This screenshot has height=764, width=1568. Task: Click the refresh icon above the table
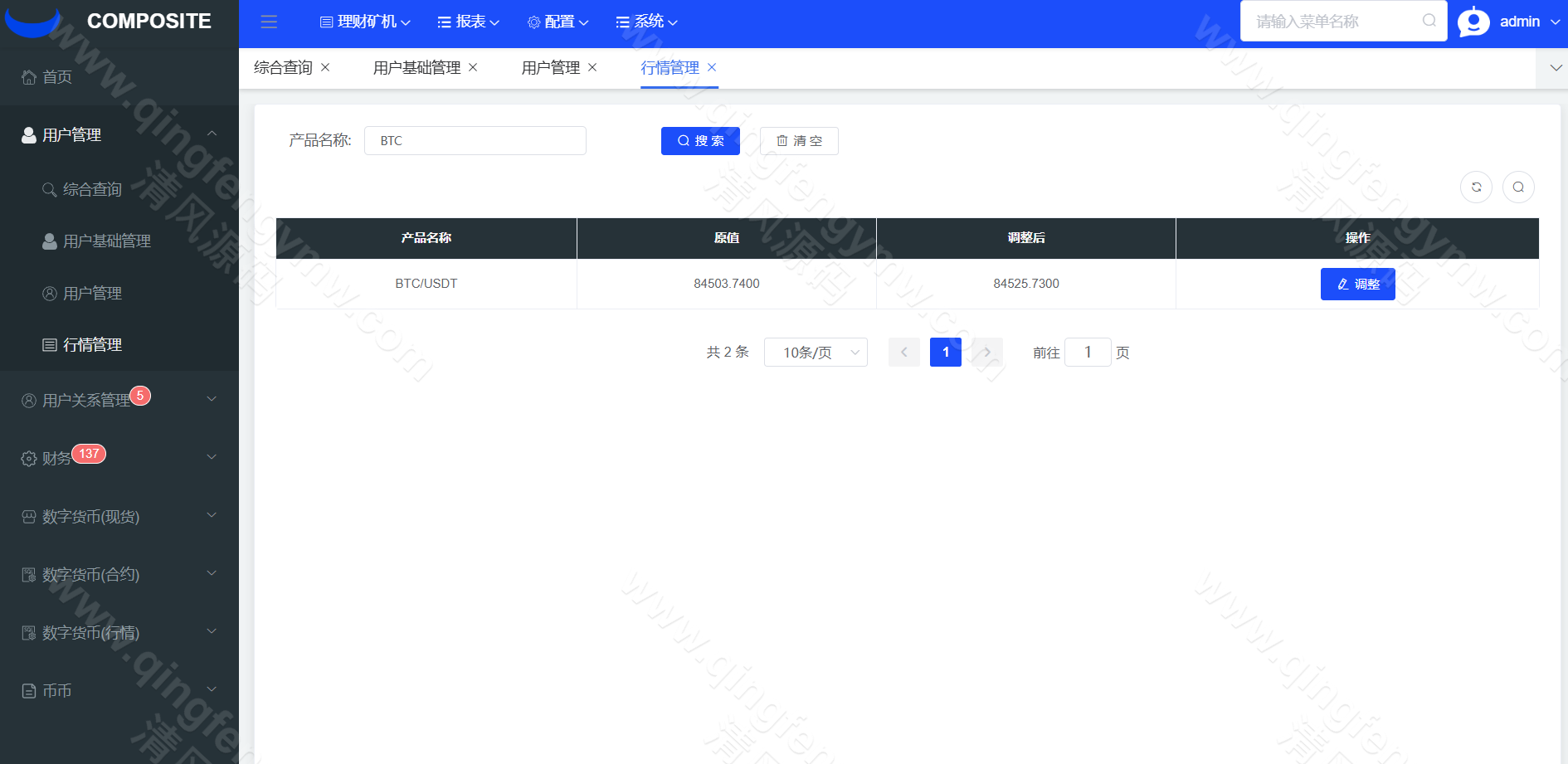(x=1476, y=187)
